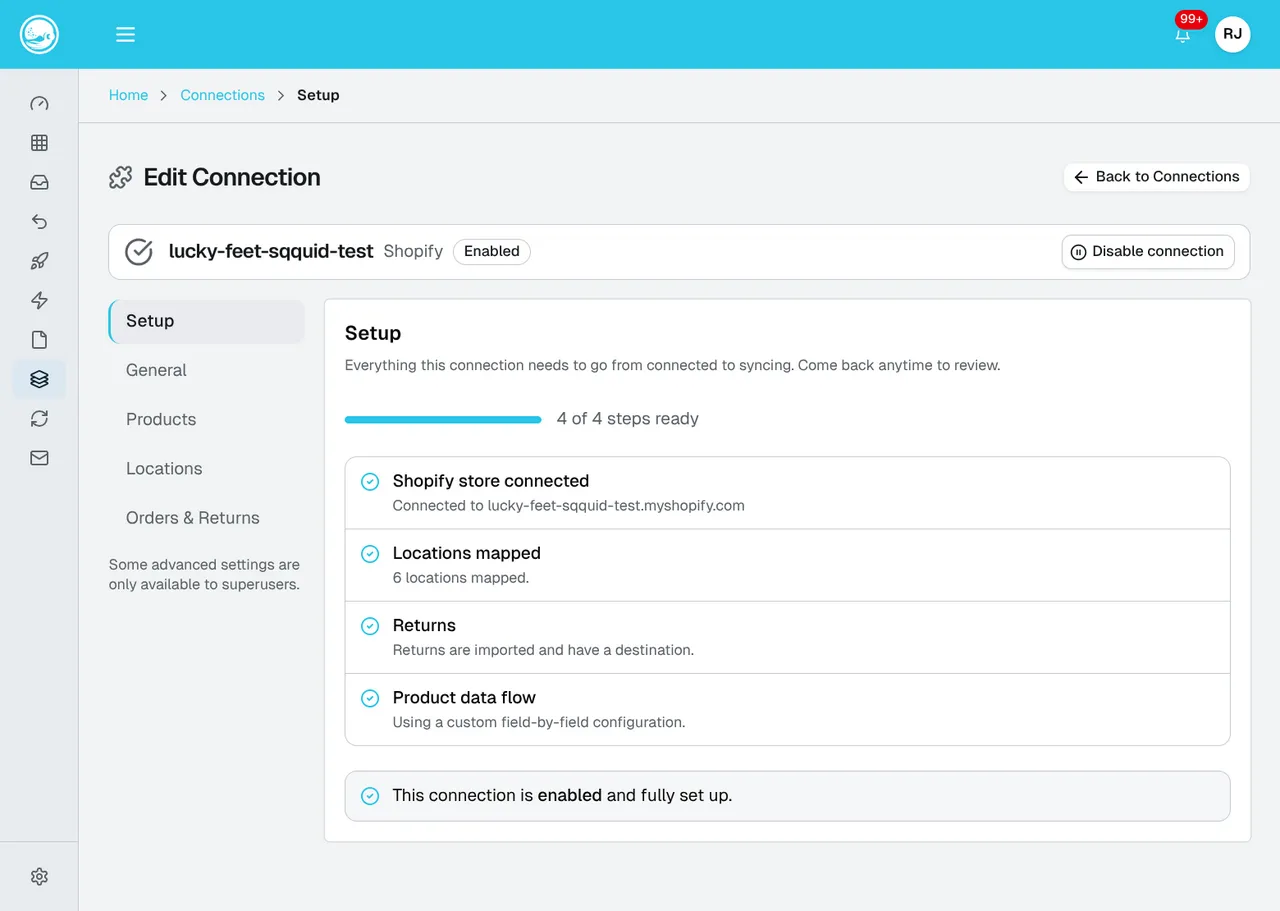The width and height of the screenshot is (1280, 911).
Task: Open the settings gear in sidebar
Action: pos(39,877)
